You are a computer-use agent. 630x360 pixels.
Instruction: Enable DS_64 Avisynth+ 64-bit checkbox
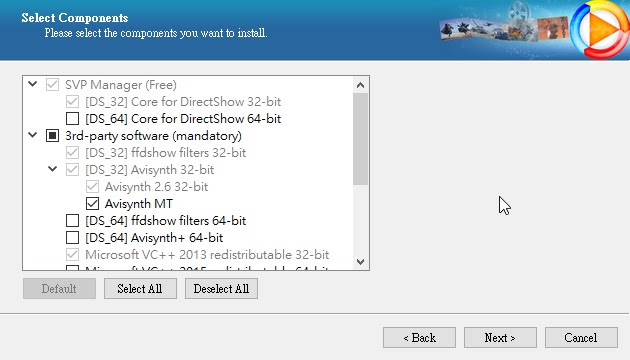click(x=72, y=237)
